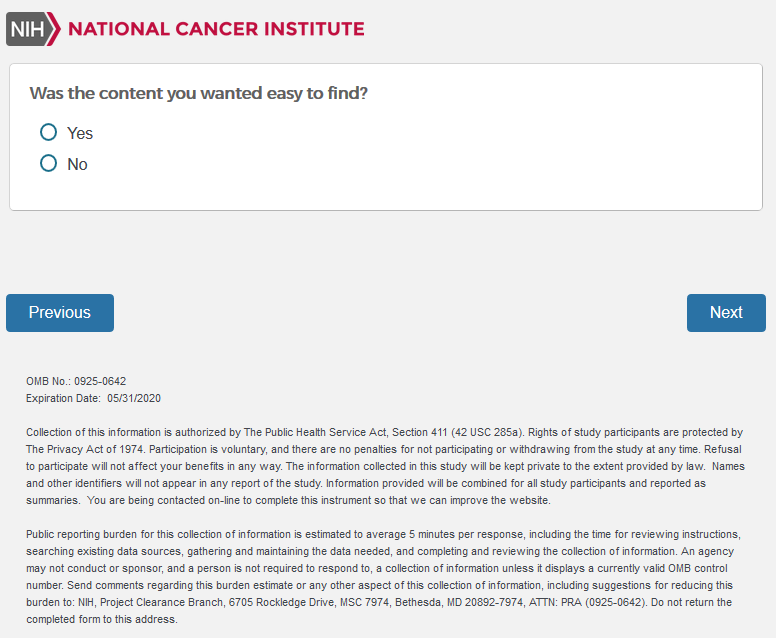
Task: Click the No answer label
Action: click(77, 164)
